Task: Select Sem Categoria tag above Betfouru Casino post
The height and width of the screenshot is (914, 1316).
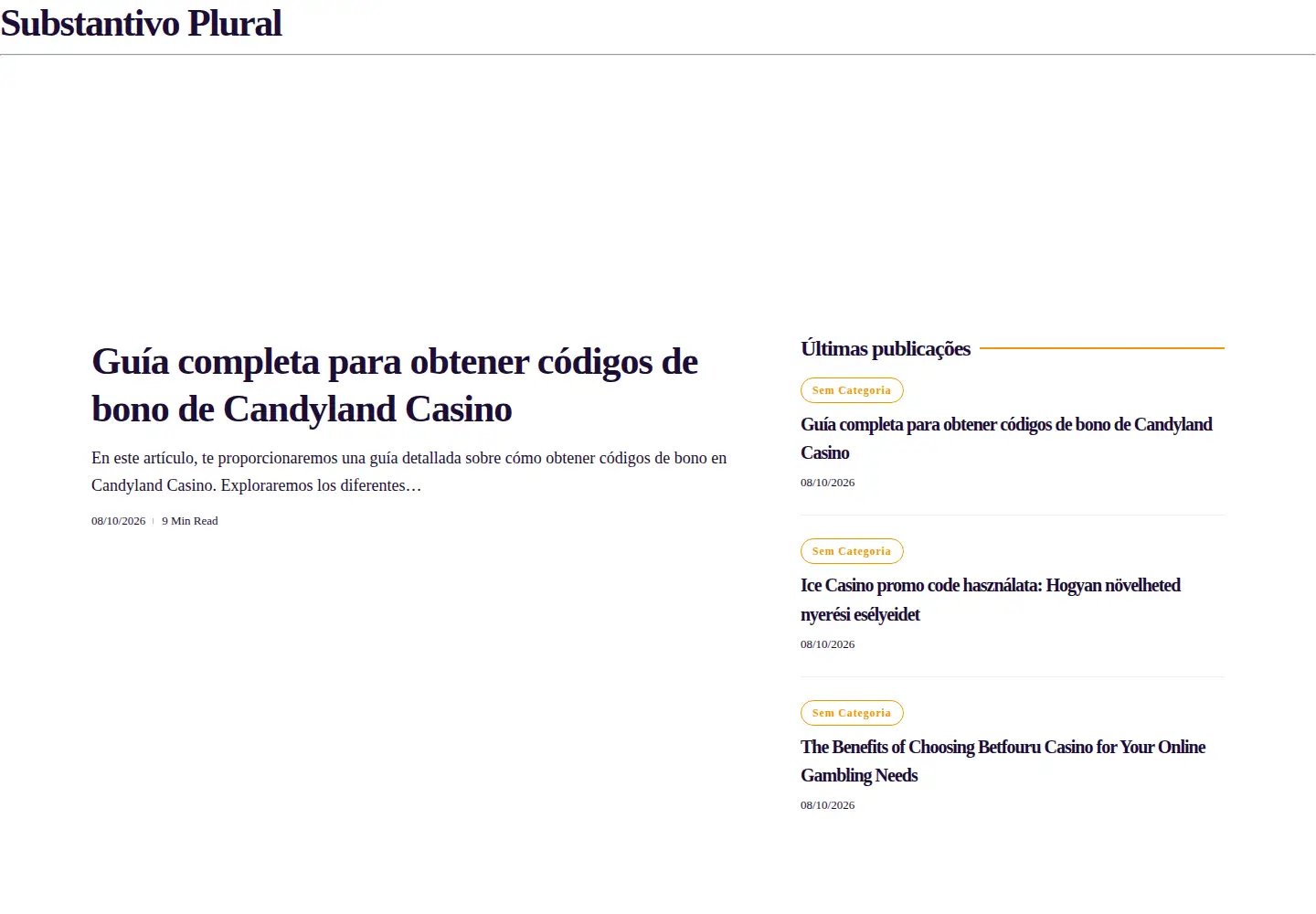Action: coord(852,713)
